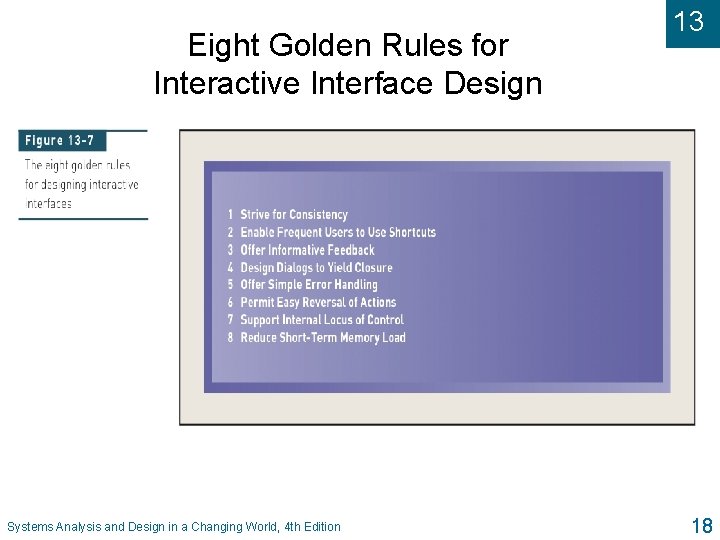Select "Enable Frequent Users to Use Shortcuts"
Viewport: 720px width, 540px height.
[x=338, y=232]
